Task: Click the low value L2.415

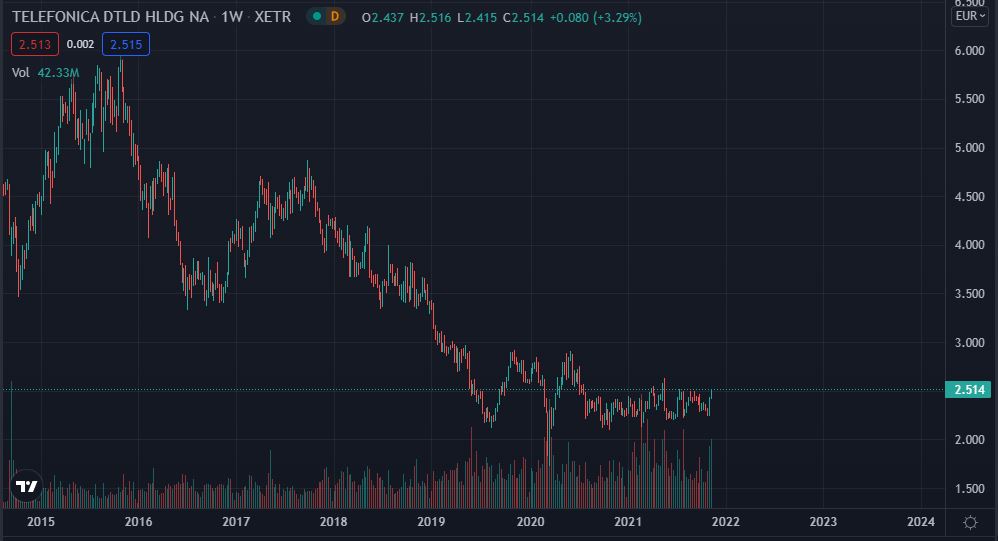Action: tap(477, 18)
